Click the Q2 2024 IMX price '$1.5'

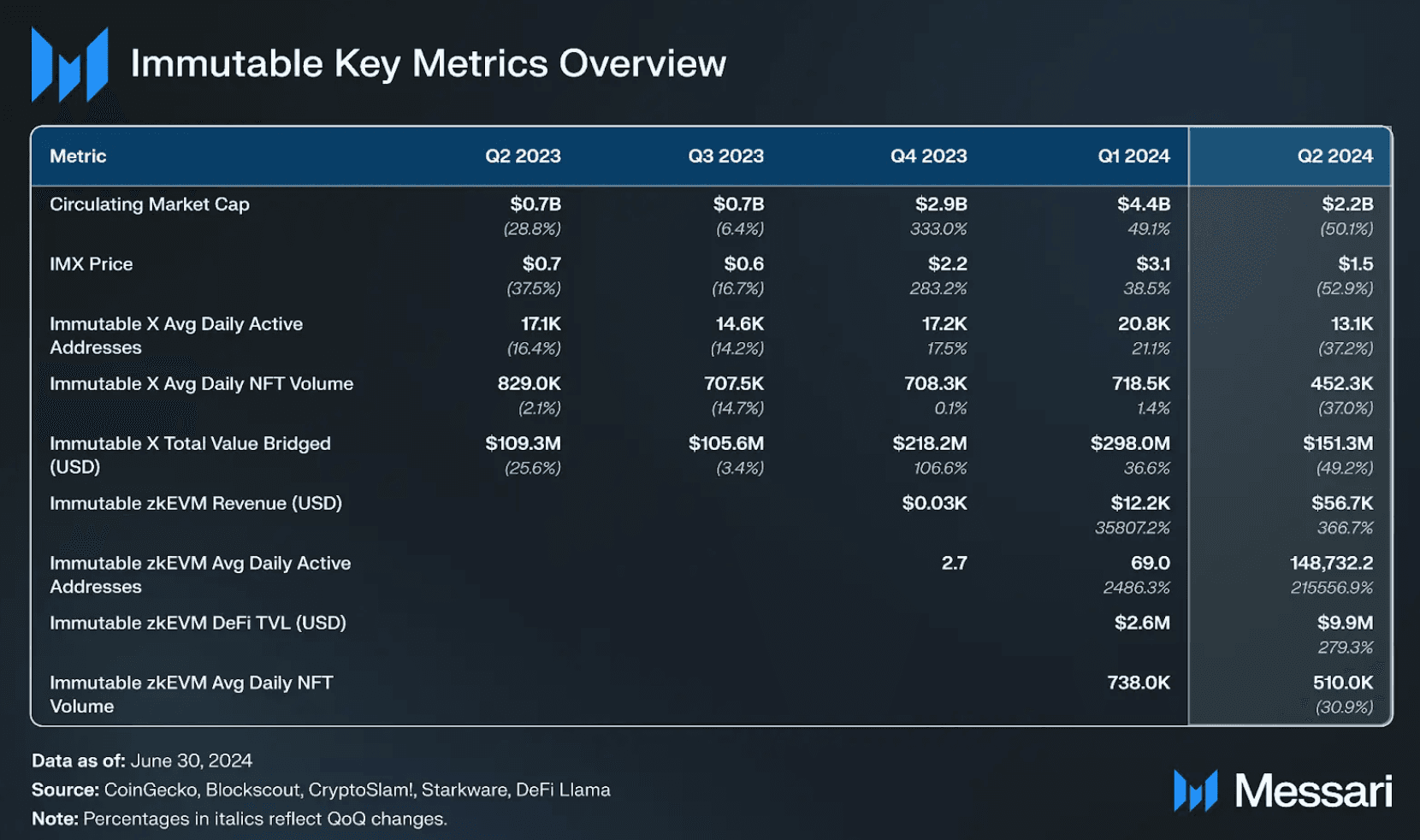pos(1356,263)
